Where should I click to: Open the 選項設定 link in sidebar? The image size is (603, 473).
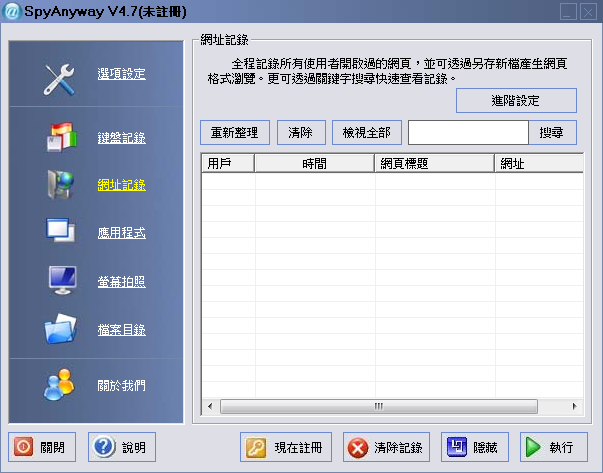click(122, 74)
